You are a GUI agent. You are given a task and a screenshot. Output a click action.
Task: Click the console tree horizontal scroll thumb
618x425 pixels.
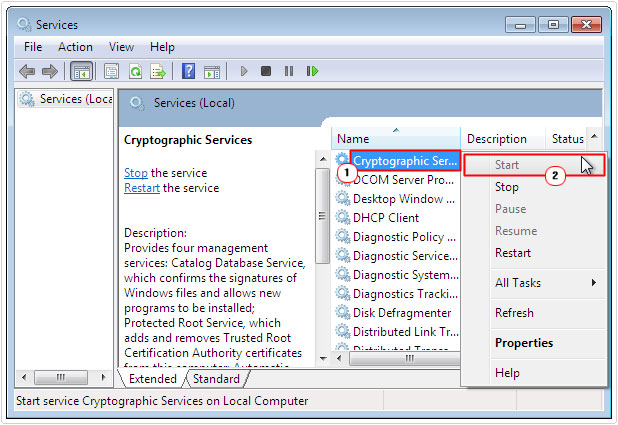click(61, 377)
